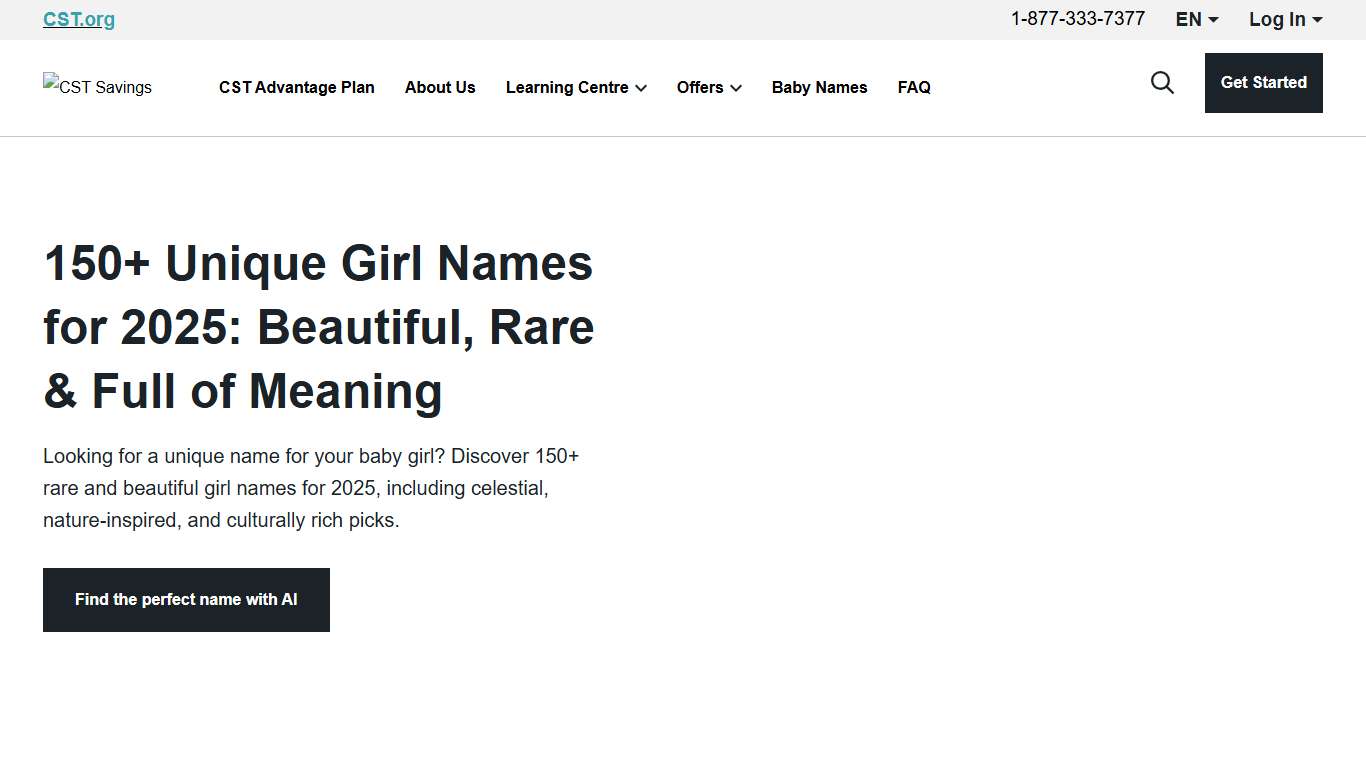This screenshot has height=768, width=1366.
Task: Select the magnifying glass next to Get Started
Action: click(1161, 83)
